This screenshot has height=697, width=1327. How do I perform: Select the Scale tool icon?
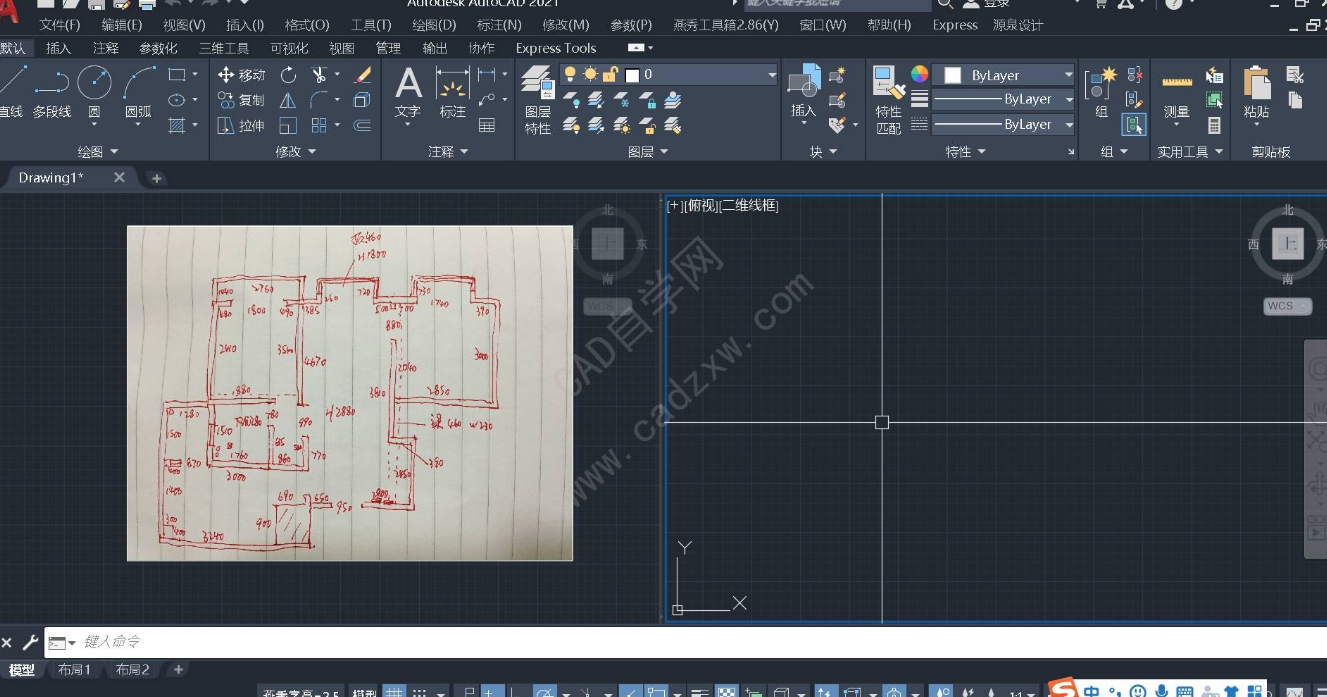click(x=288, y=126)
